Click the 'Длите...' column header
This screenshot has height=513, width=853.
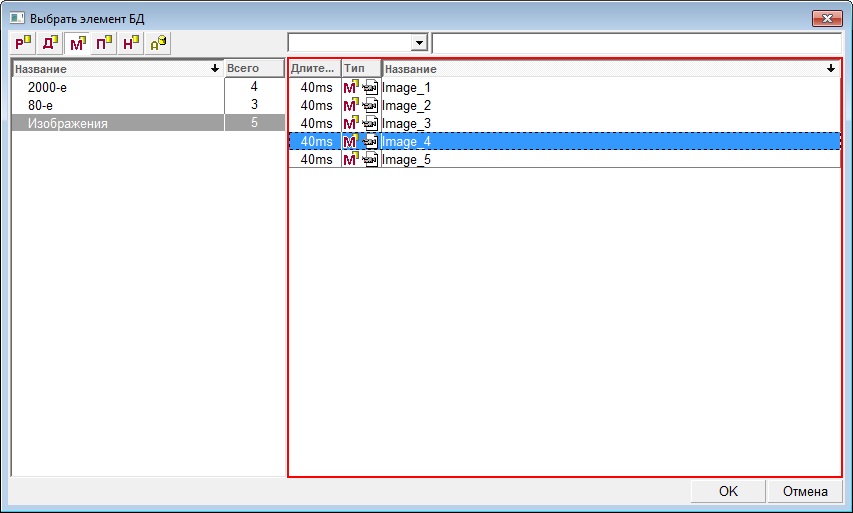tap(314, 69)
